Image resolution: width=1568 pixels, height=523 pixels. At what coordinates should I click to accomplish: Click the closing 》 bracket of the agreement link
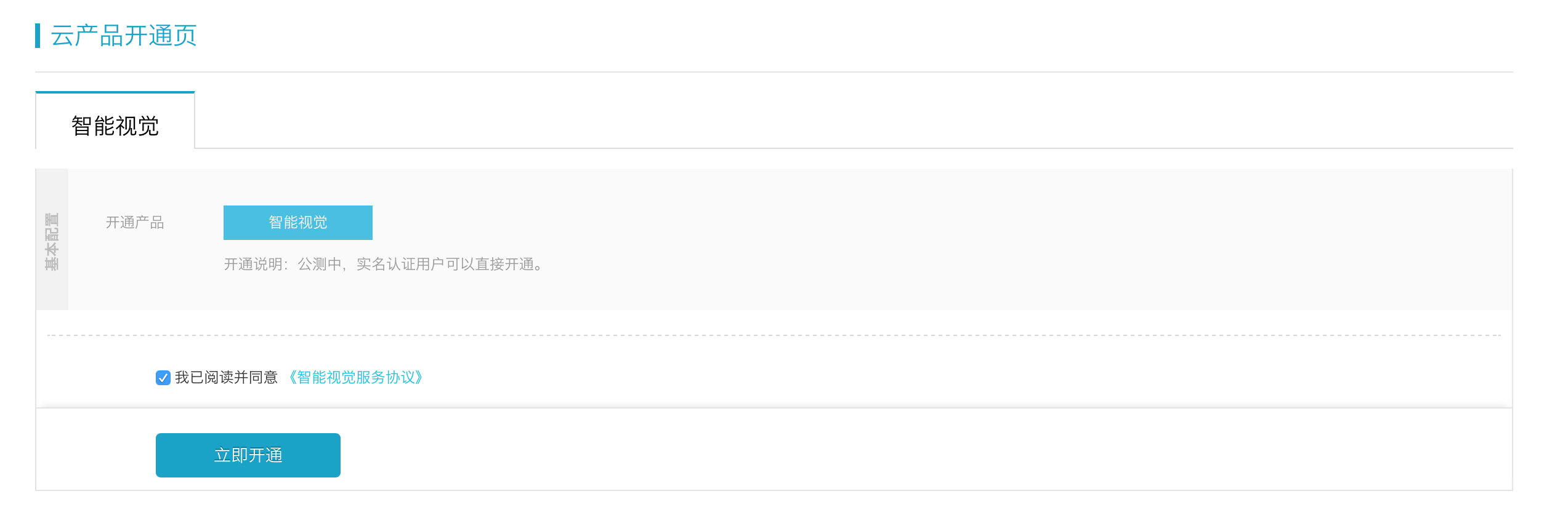click(420, 377)
